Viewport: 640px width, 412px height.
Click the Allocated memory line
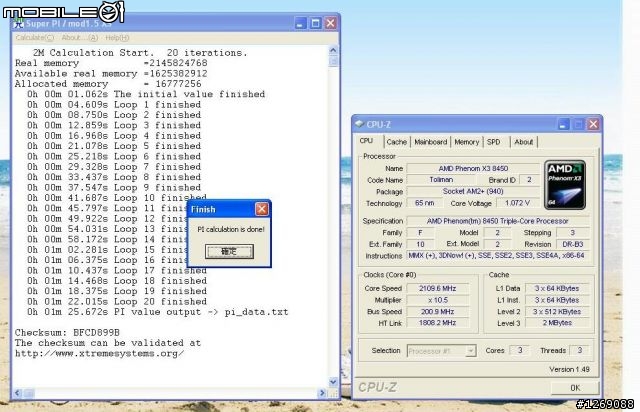[108, 84]
